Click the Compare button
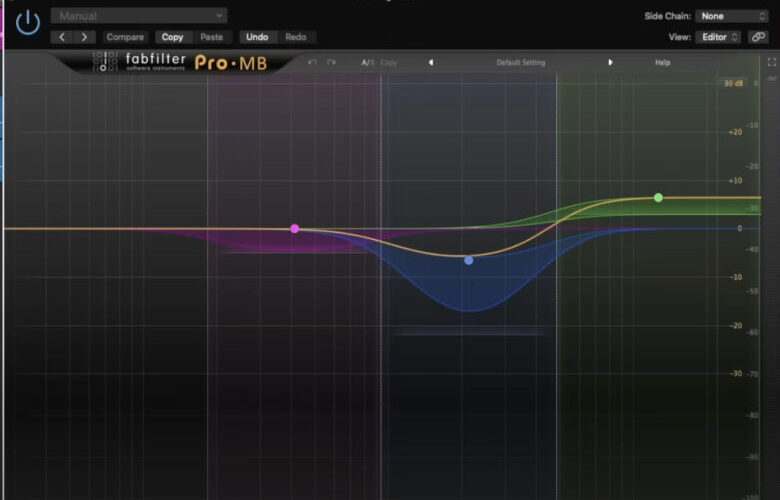This screenshot has height=500, width=780. (125, 37)
